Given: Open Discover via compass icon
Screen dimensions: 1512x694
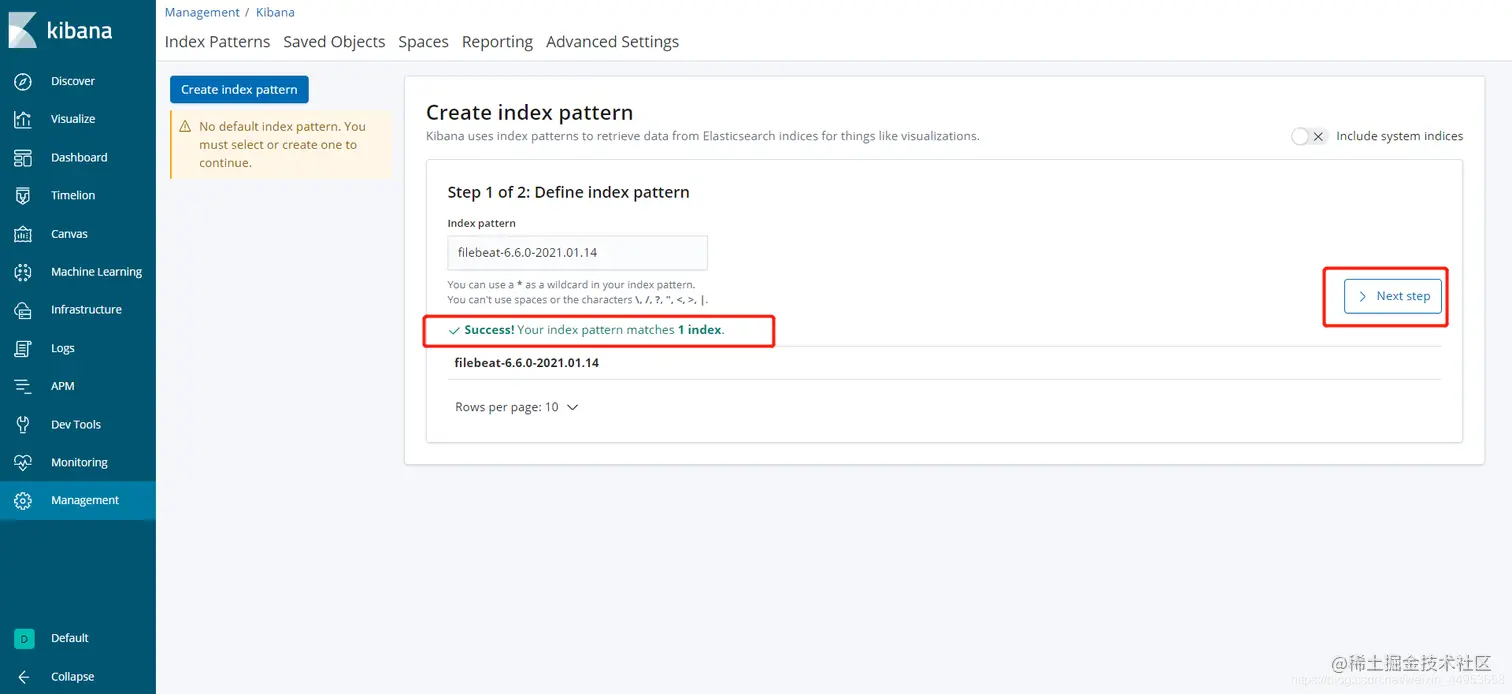Looking at the screenshot, I should click(23, 81).
